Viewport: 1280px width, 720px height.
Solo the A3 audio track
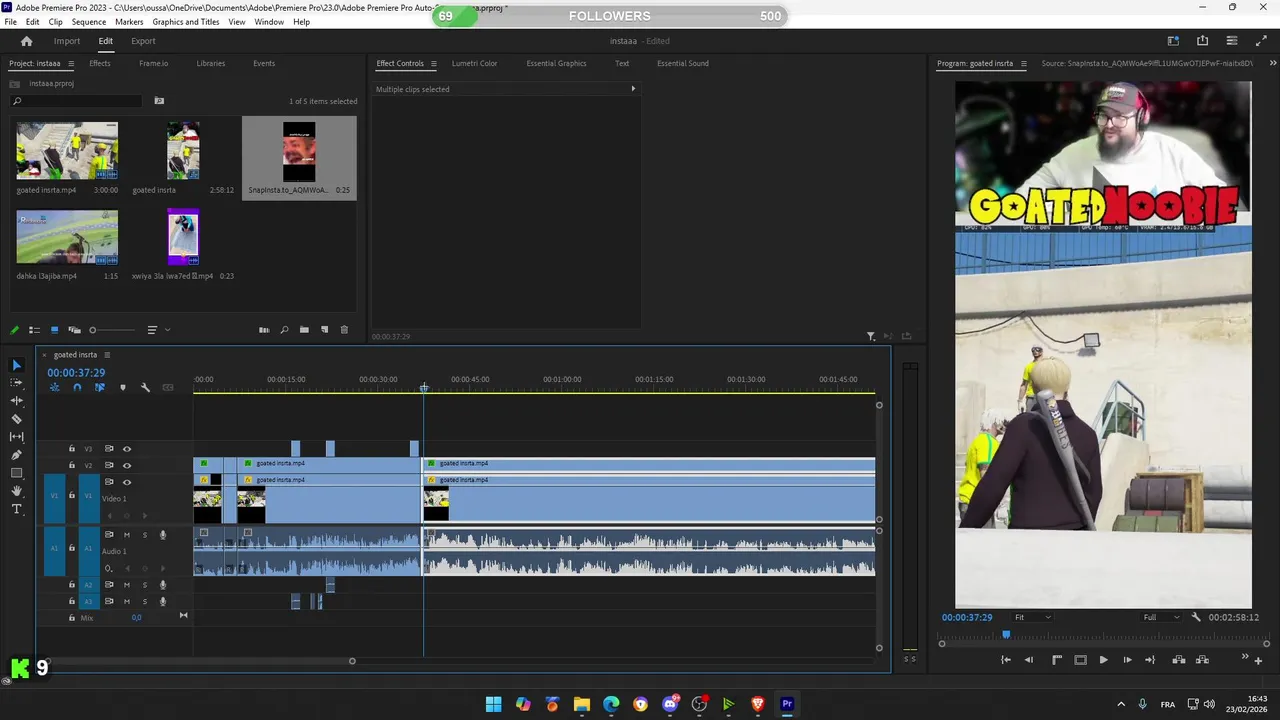point(144,601)
